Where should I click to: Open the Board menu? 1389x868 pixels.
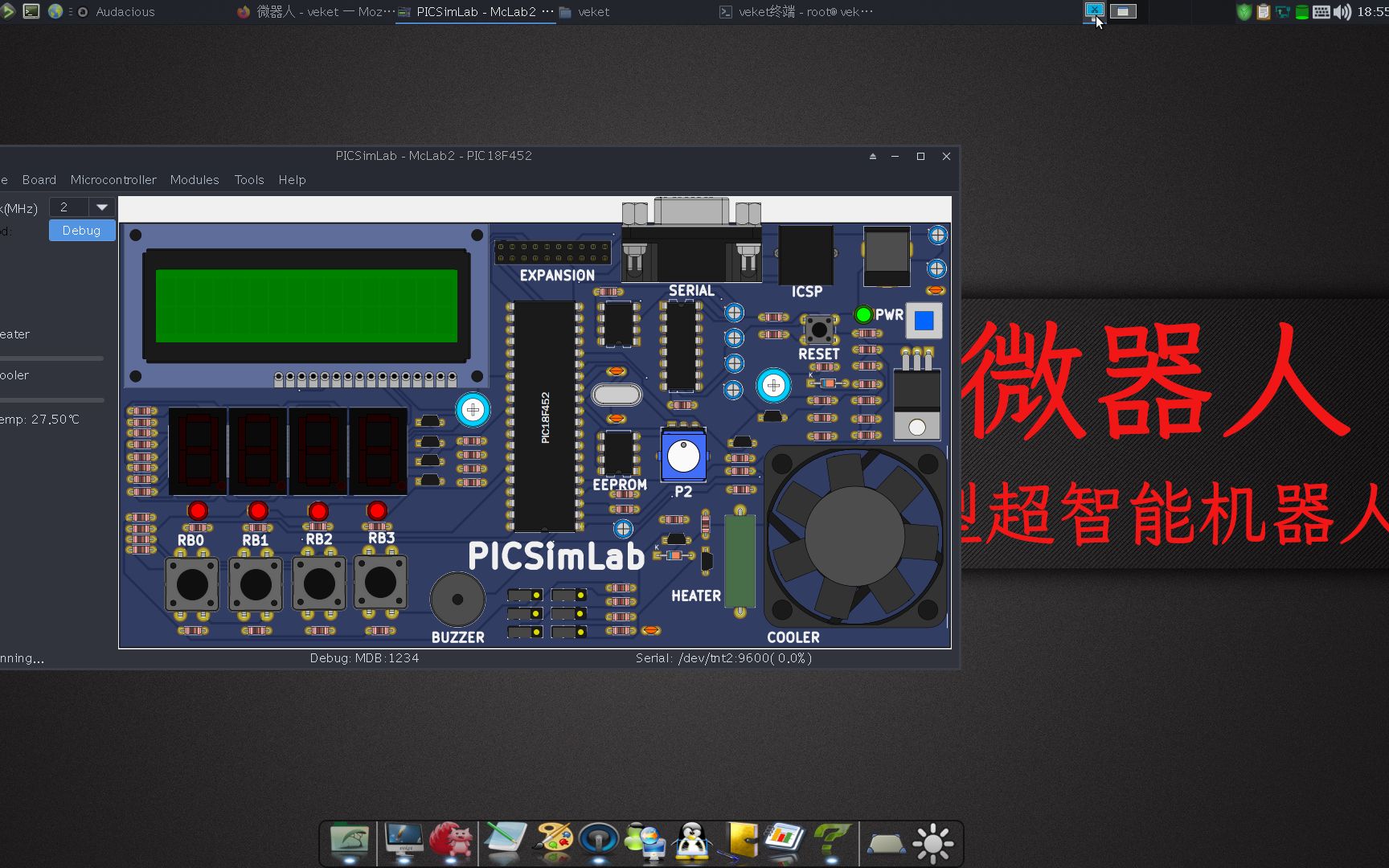pos(39,180)
